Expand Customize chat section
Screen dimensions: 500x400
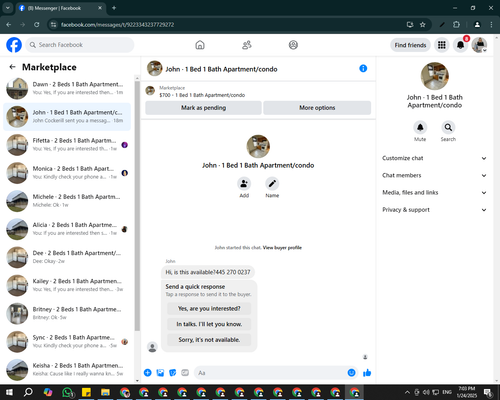tap(434, 158)
